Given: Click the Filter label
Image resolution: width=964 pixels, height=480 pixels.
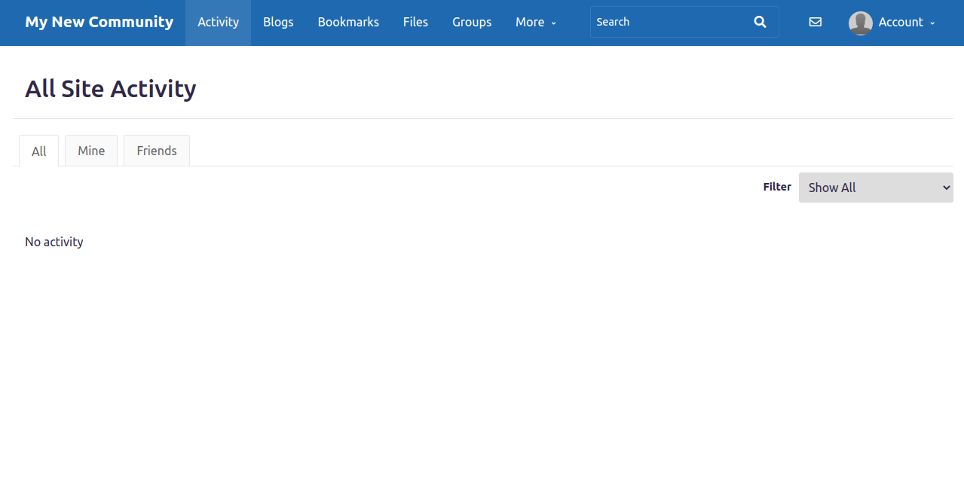Looking at the screenshot, I should (x=777, y=187).
